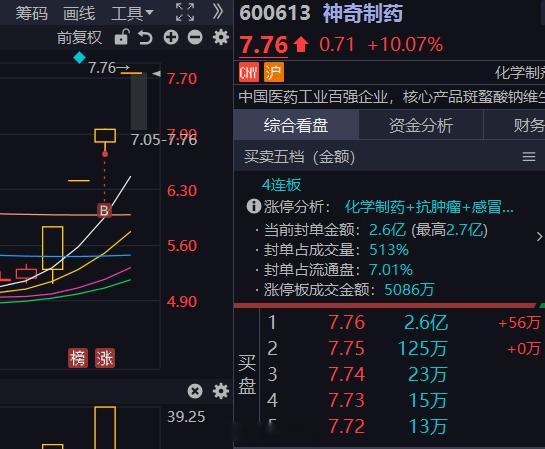Click the double chevron collapse arrow
The width and height of the screenshot is (545, 449).
(217, 11)
